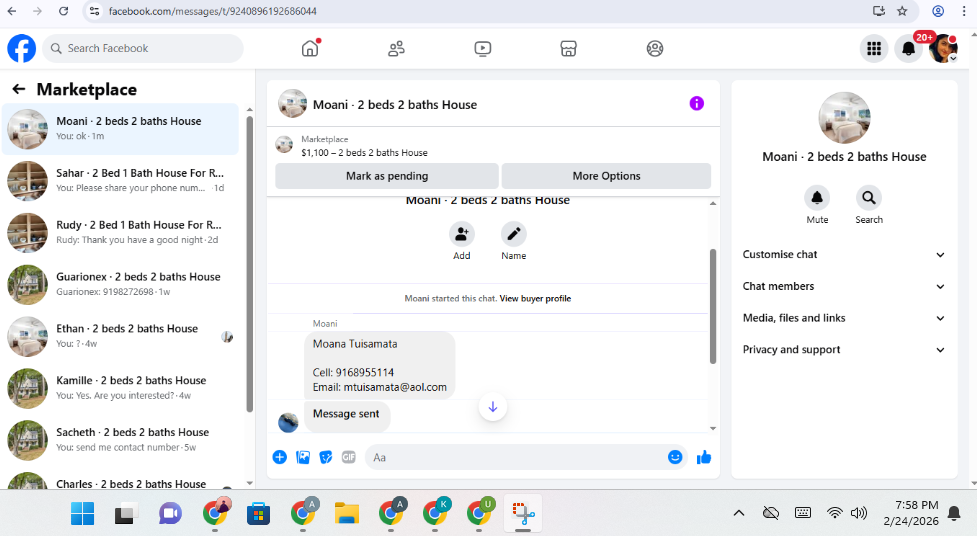Expand Customise chat section
Image resolution: width=977 pixels, height=536 pixels.
tap(844, 254)
